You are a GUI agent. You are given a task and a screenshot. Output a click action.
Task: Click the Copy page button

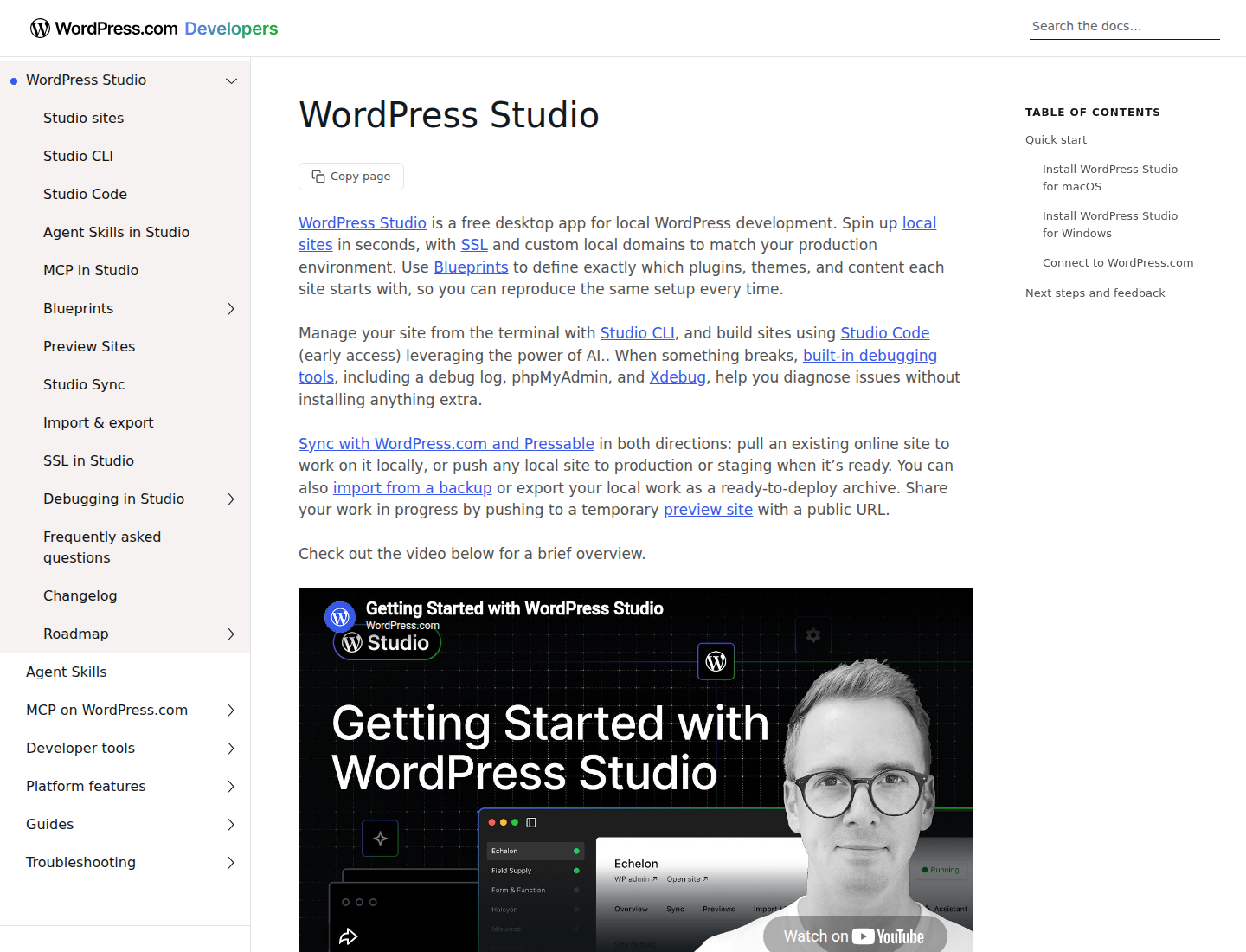351,177
